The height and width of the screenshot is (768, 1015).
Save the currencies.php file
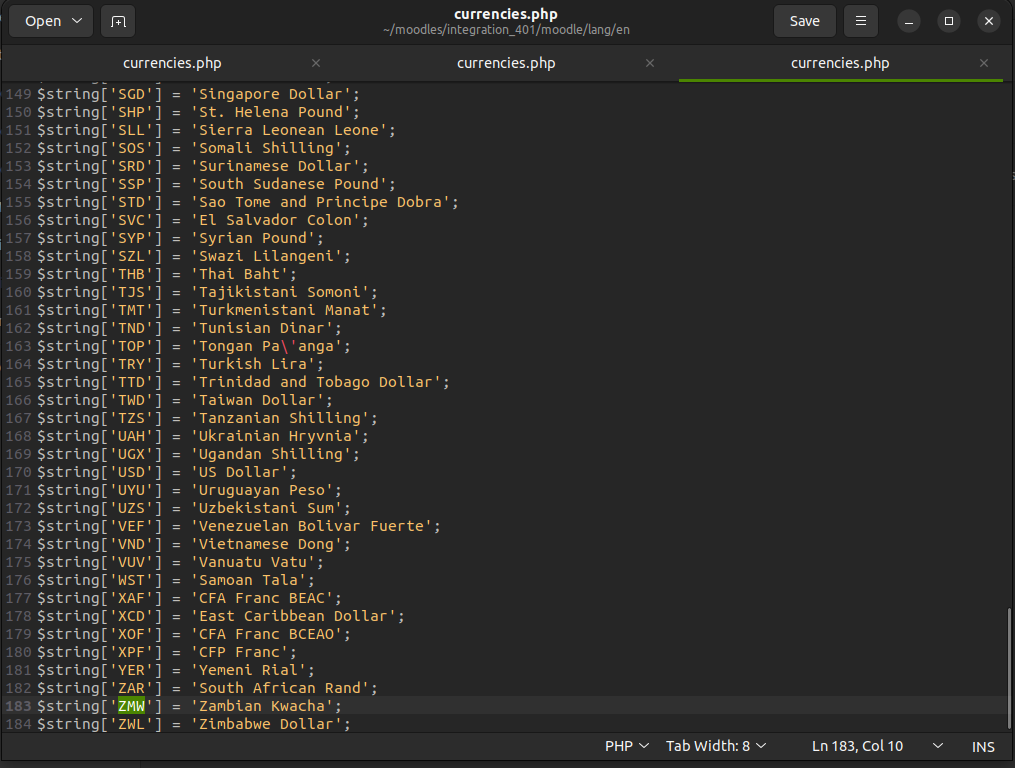[805, 21]
